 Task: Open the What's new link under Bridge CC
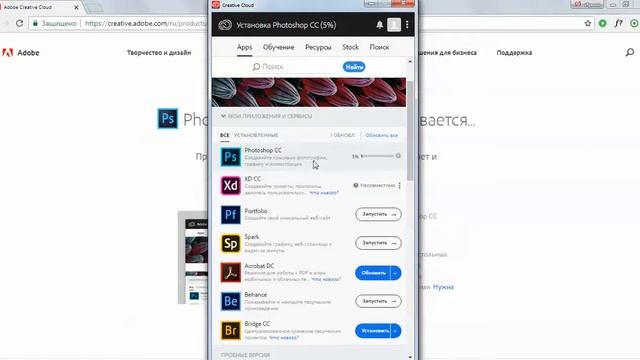pos(283,338)
